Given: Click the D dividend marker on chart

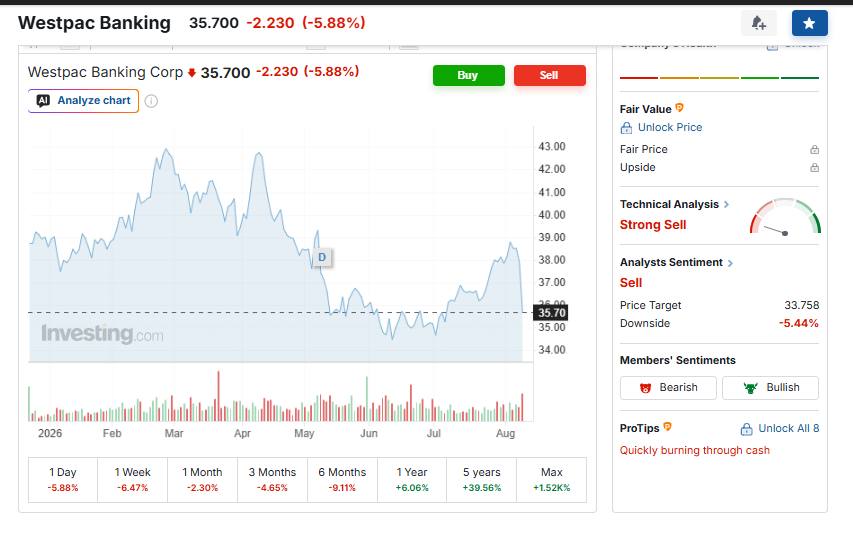Looking at the screenshot, I should 322,257.
